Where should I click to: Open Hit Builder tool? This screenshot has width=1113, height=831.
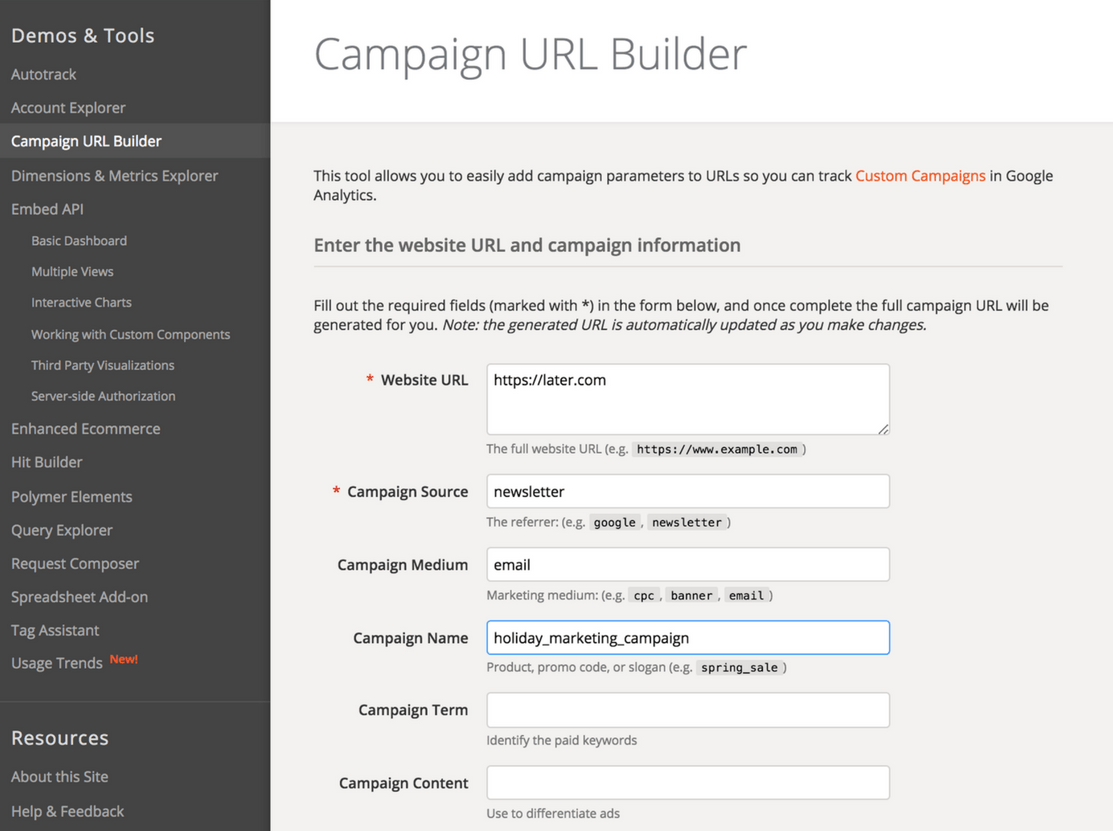coord(46,462)
